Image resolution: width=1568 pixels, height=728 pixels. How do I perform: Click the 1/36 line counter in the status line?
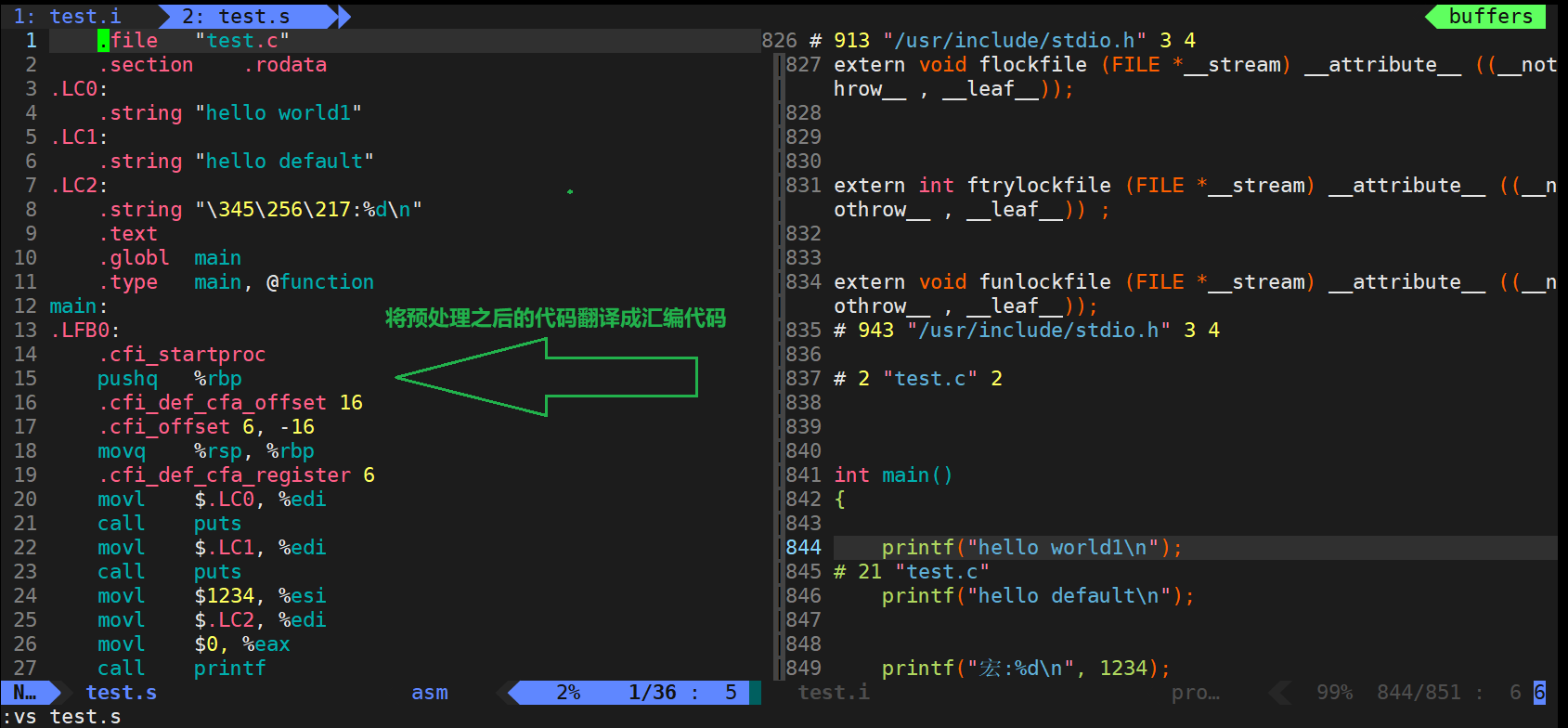point(653,692)
